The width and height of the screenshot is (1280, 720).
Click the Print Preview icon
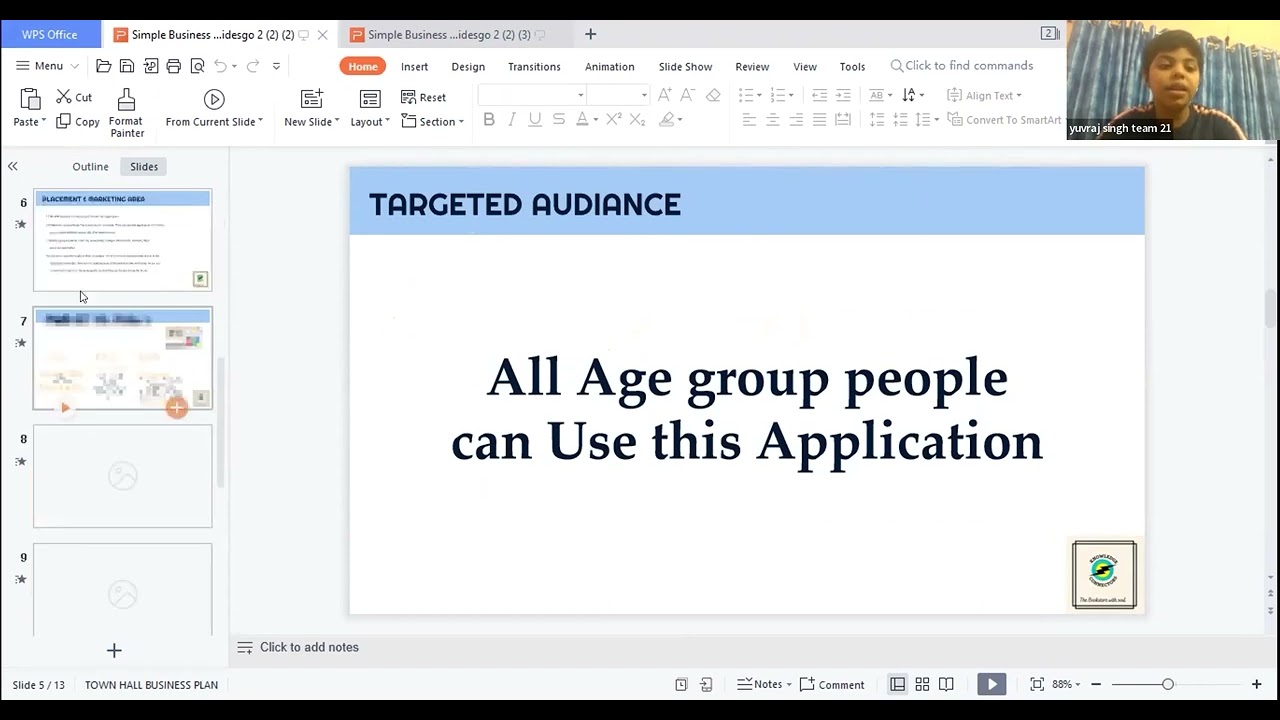tap(197, 66)
